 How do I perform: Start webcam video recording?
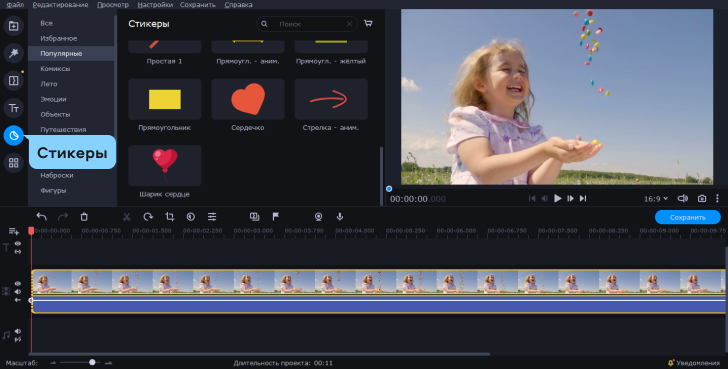pos(318,216)
